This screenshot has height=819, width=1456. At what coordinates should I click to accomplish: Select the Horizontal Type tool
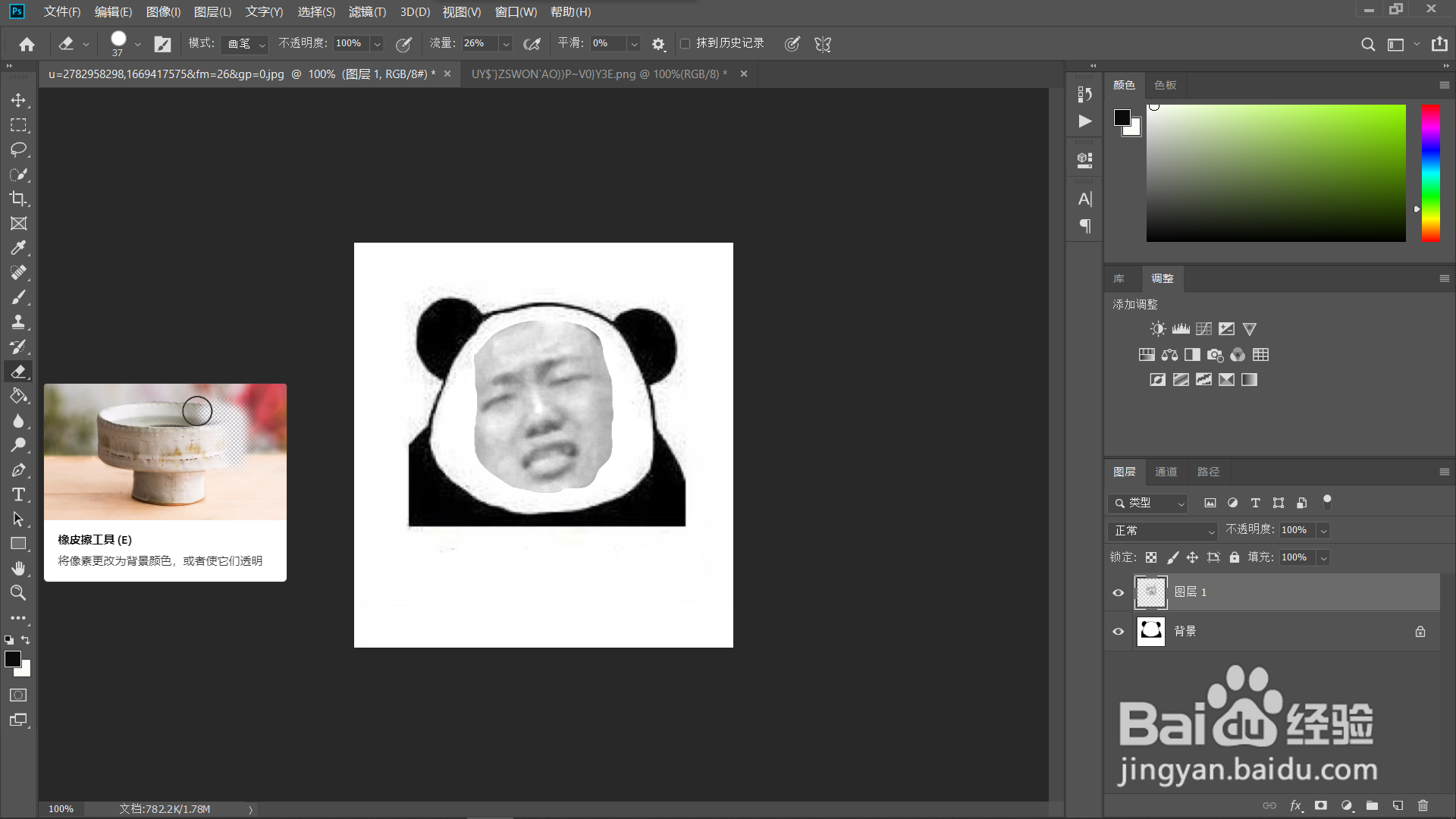(18, 494)
